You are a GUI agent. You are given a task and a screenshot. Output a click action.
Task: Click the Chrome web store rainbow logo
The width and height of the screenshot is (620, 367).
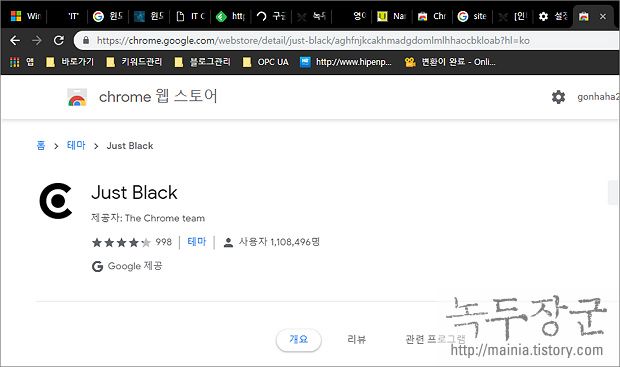tap(77, 97)
